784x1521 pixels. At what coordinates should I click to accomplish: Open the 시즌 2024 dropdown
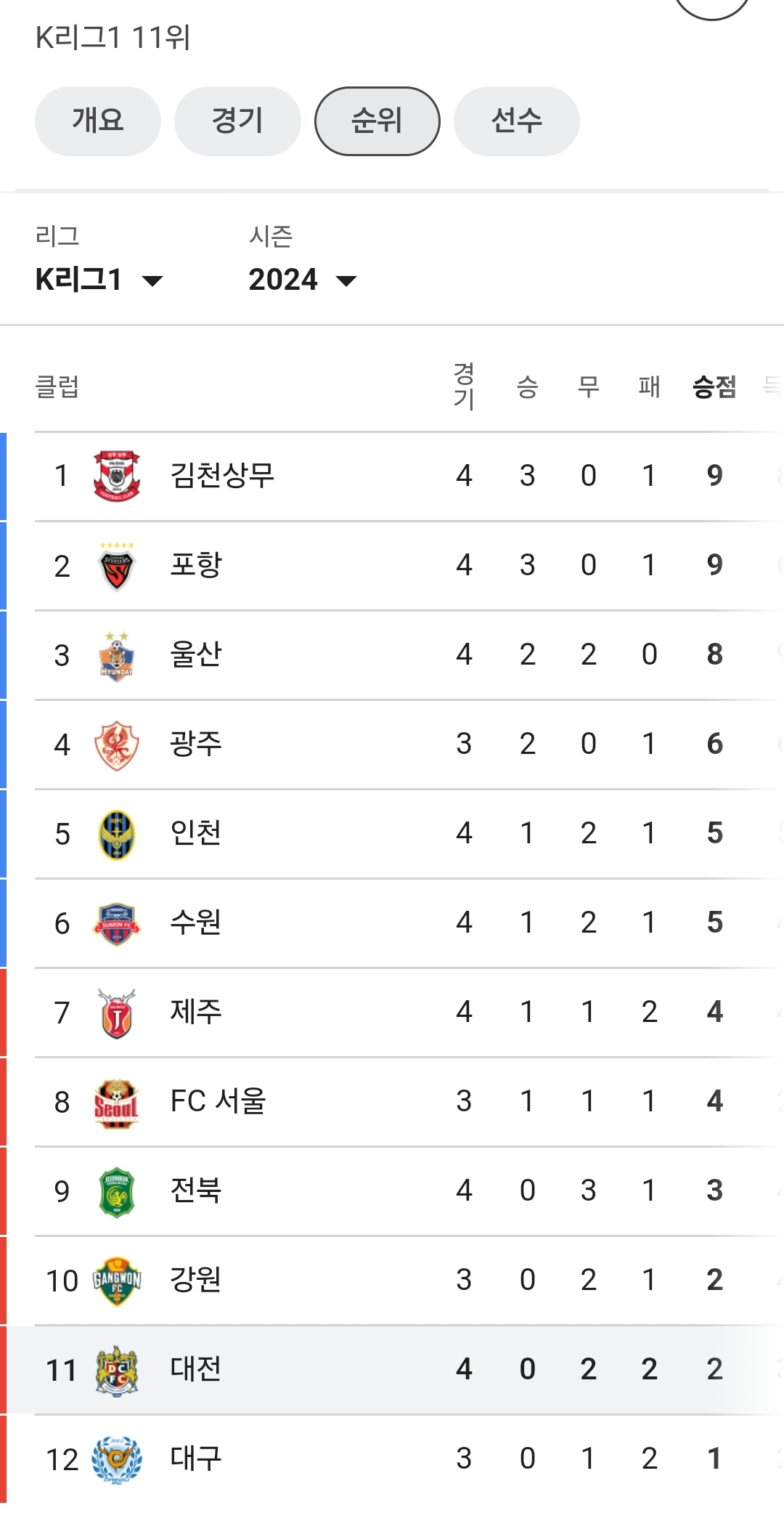(301, 280)
